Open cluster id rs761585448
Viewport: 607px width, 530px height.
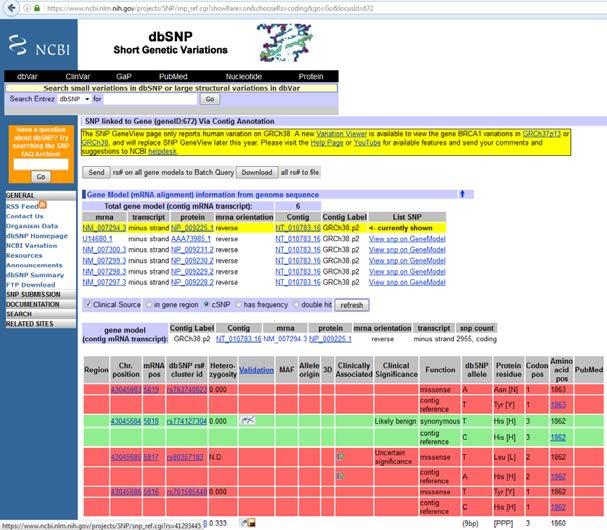click(187, 492)
